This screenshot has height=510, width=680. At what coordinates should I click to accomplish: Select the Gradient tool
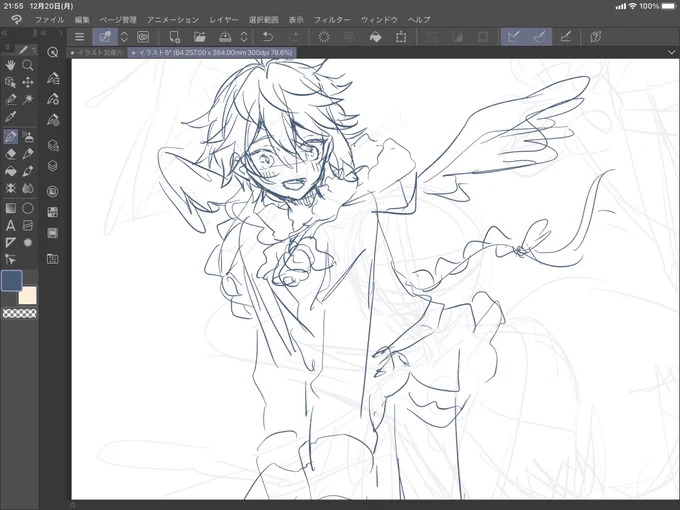pos(10,209)
